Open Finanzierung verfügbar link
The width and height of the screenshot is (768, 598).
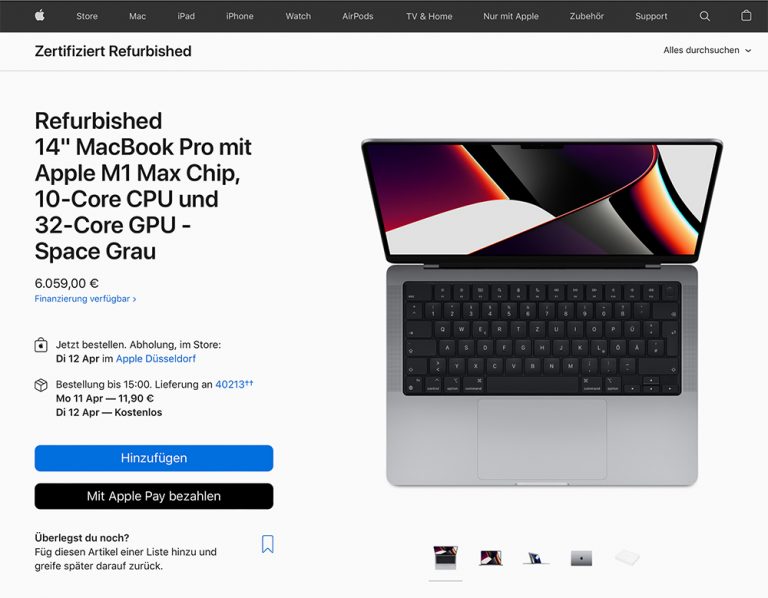85,299
